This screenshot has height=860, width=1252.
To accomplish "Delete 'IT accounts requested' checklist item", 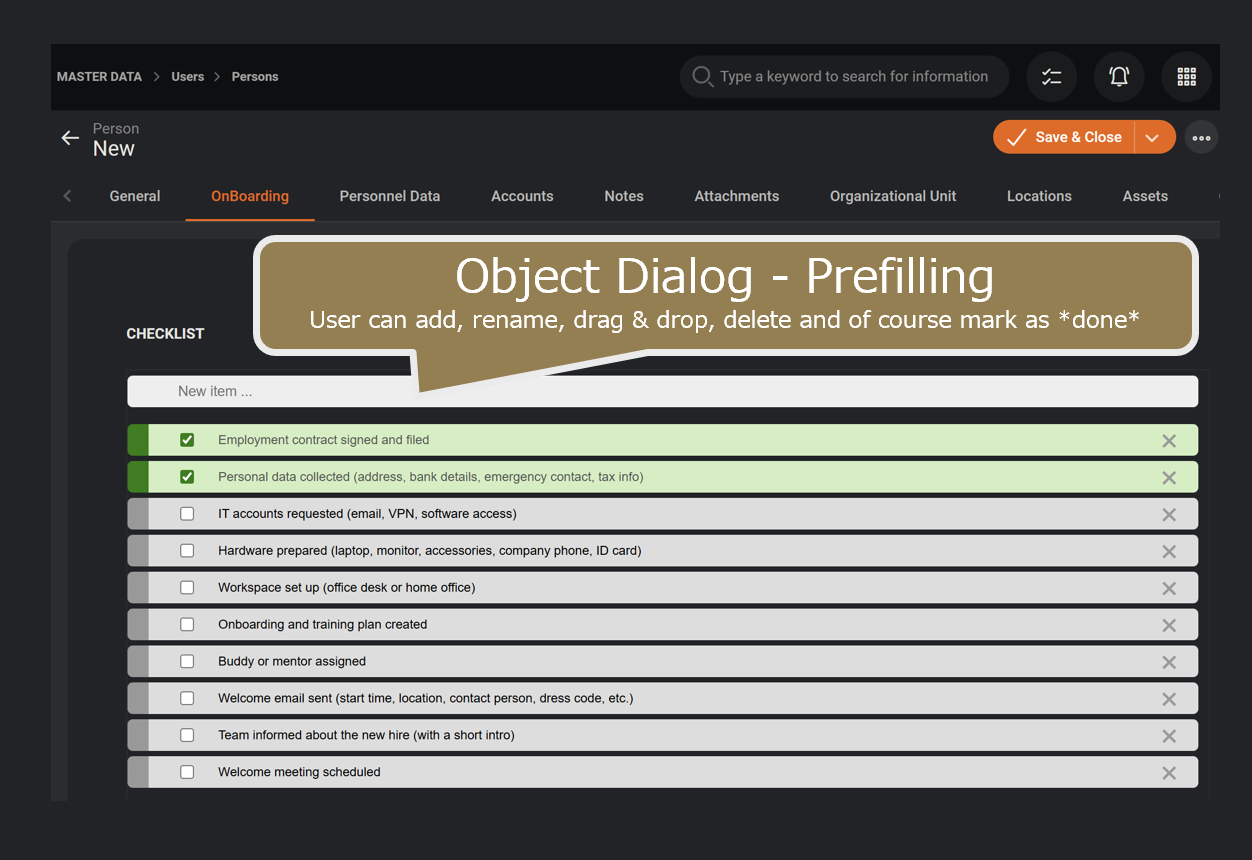I will (x=1169, y=515).
